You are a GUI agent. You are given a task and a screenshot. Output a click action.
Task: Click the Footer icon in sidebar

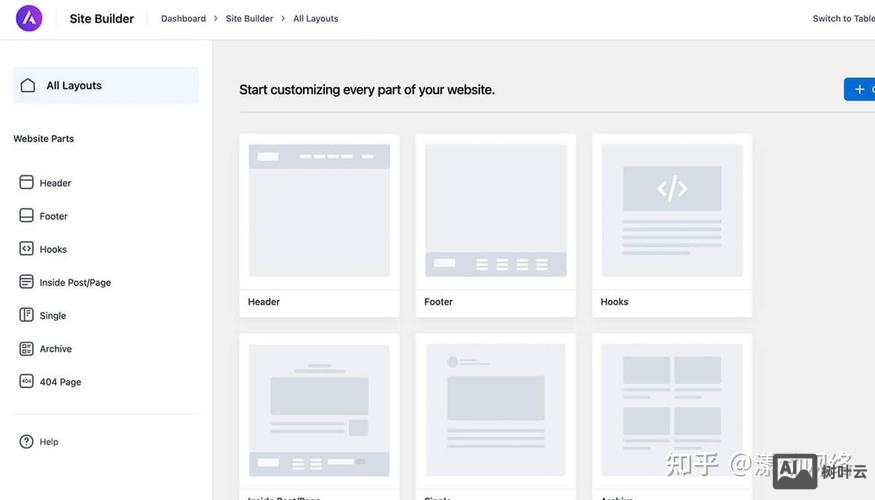[26, 215]
